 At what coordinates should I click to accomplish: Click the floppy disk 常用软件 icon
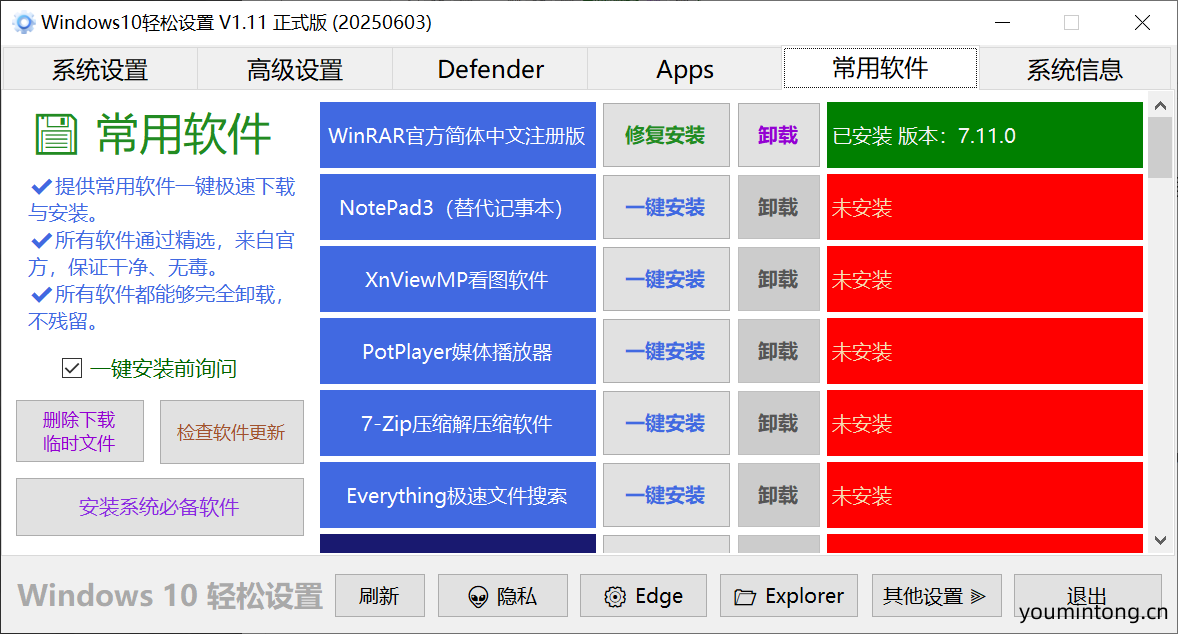(x=56, y=134)
